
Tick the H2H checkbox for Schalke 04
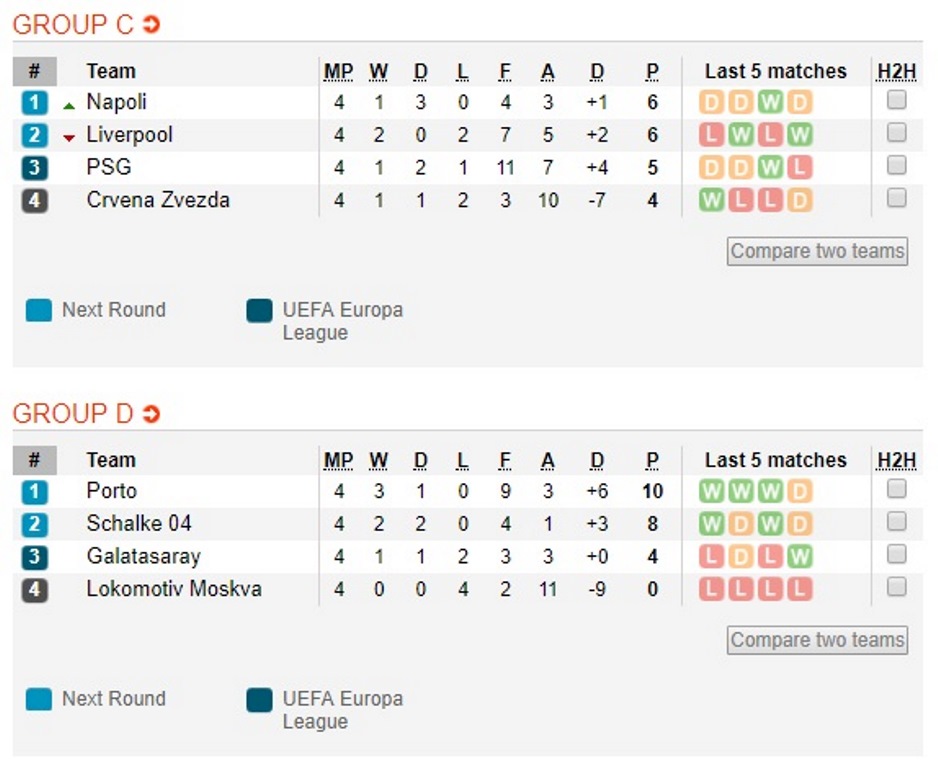[x=896, y=522]
